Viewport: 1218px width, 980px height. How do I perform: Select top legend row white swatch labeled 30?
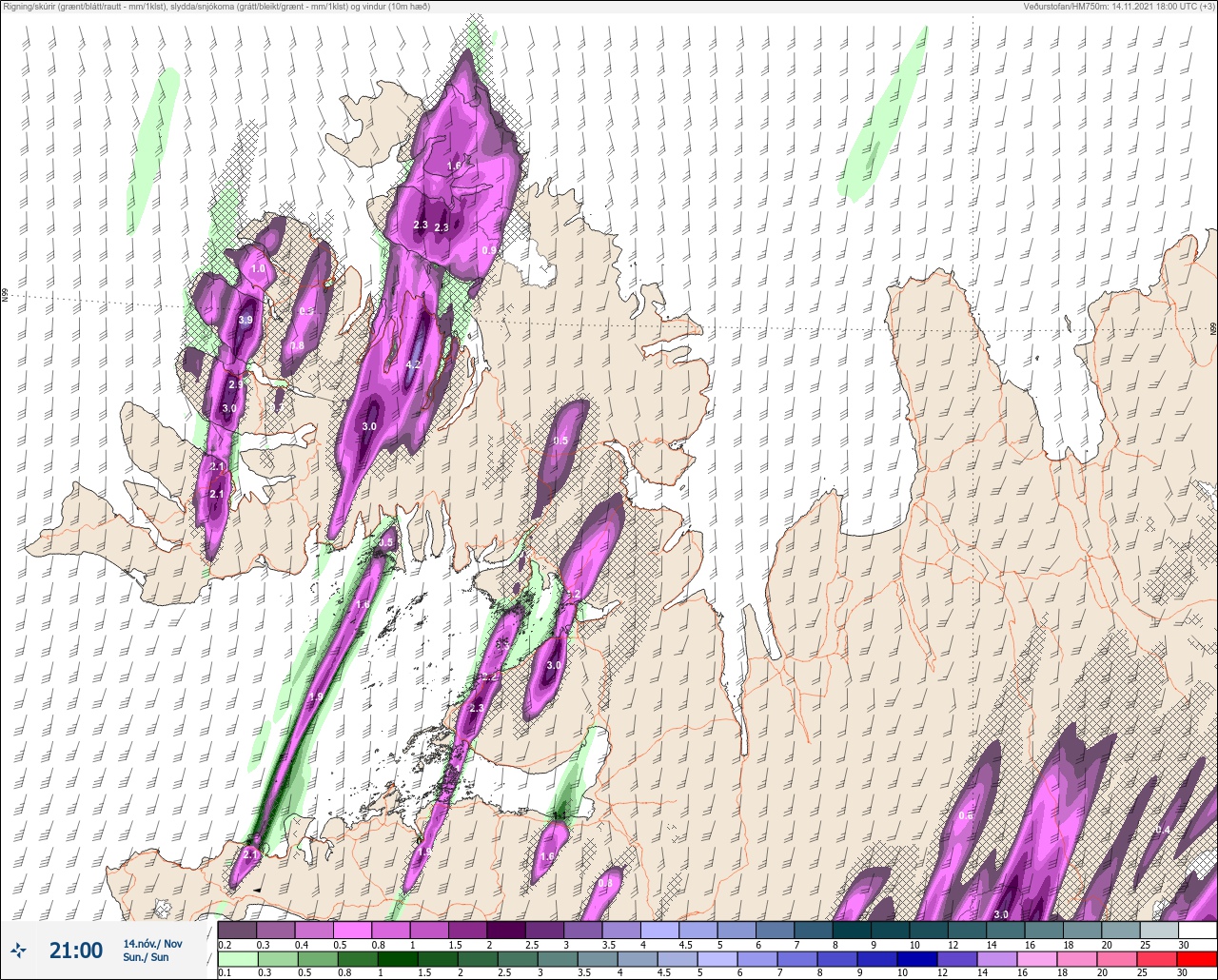(x=1197, y=930)
